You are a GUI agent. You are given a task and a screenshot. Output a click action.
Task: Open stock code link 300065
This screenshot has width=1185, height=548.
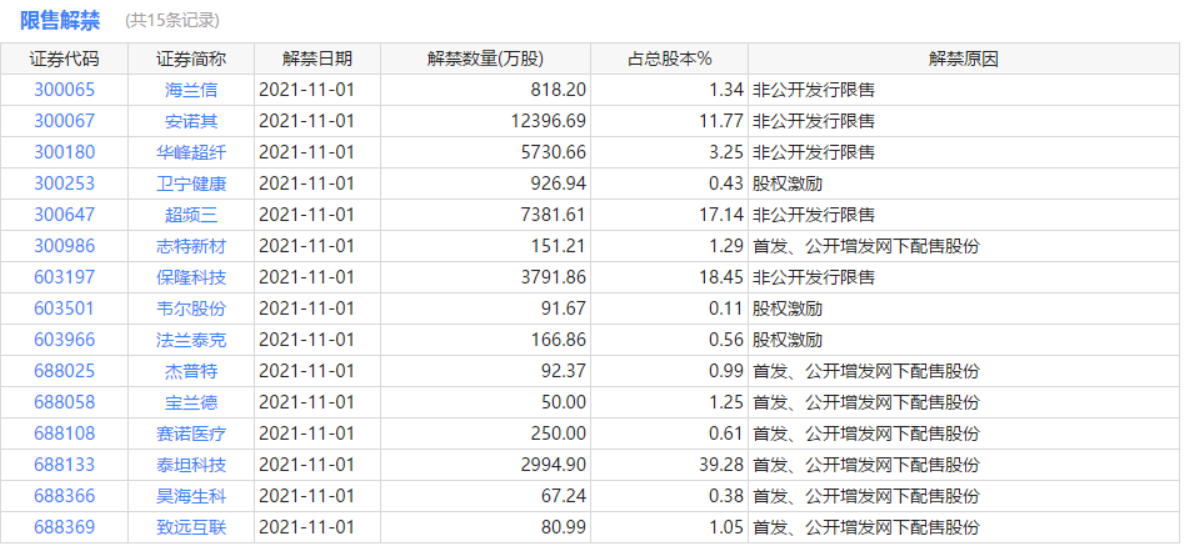tap(64, 90)
